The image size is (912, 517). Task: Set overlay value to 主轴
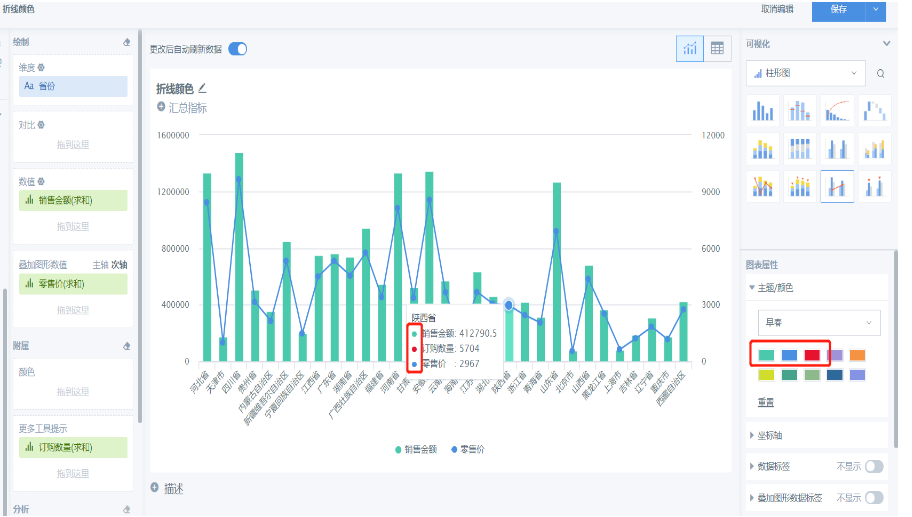[100, 265]
